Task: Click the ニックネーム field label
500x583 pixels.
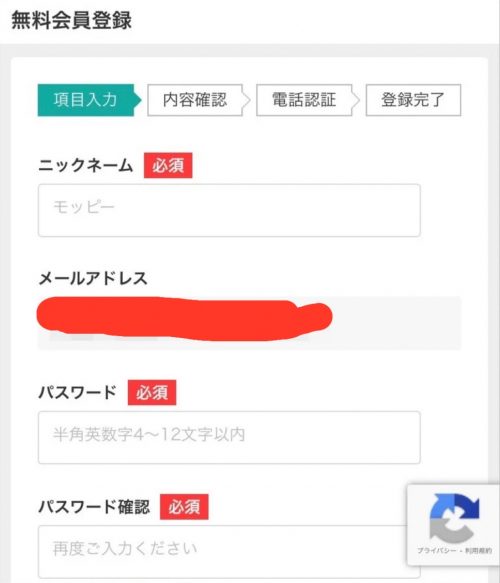Action: point(86,165)
